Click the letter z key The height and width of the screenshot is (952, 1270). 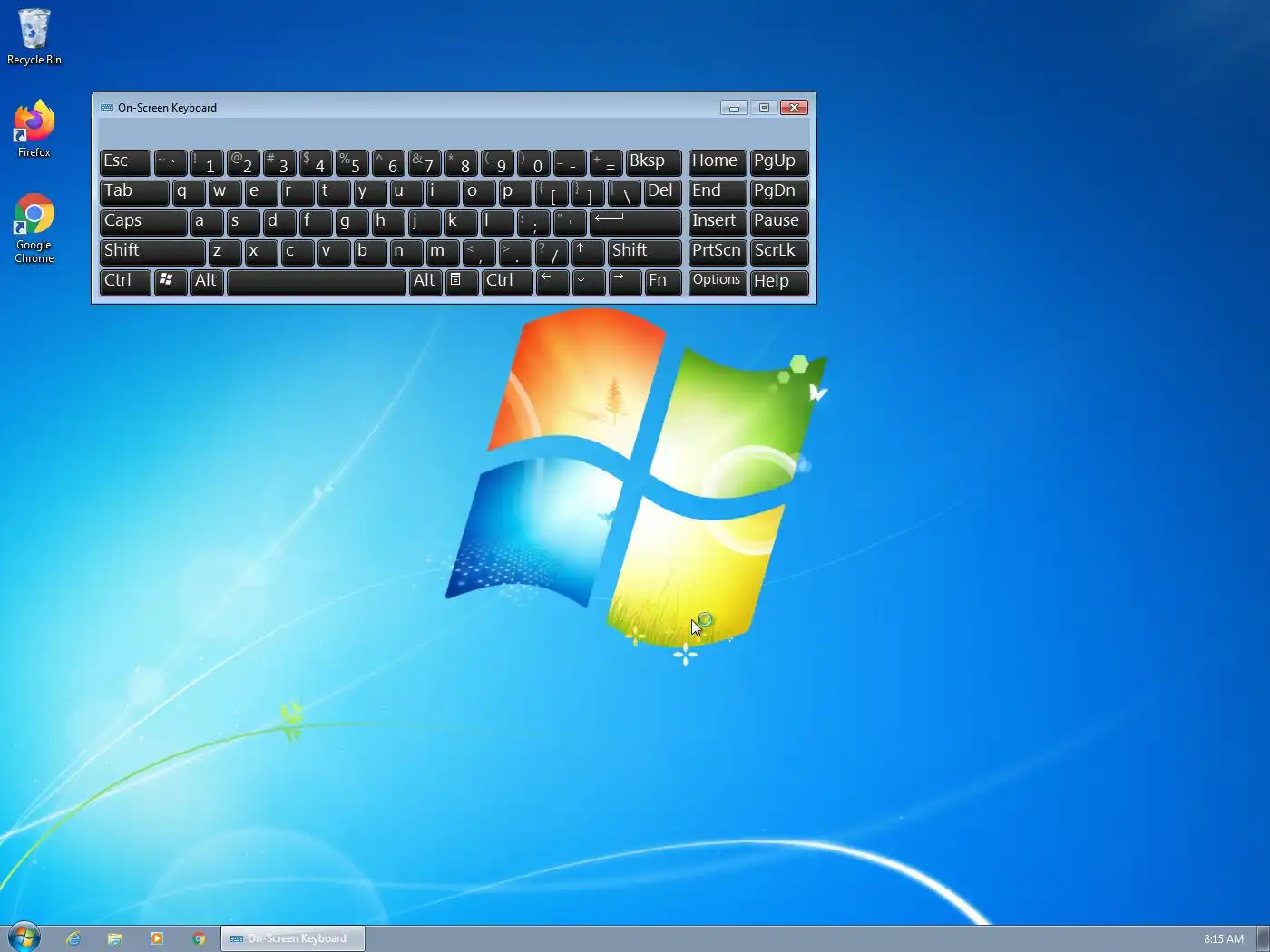coord(225,252)
